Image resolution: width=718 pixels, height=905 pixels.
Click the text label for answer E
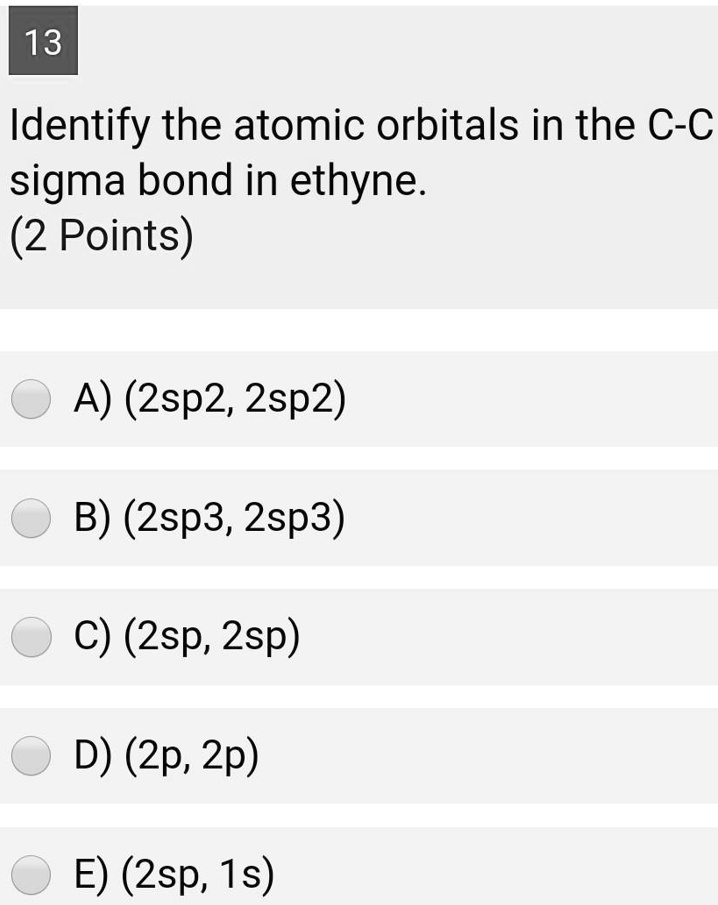click(175, 872)
